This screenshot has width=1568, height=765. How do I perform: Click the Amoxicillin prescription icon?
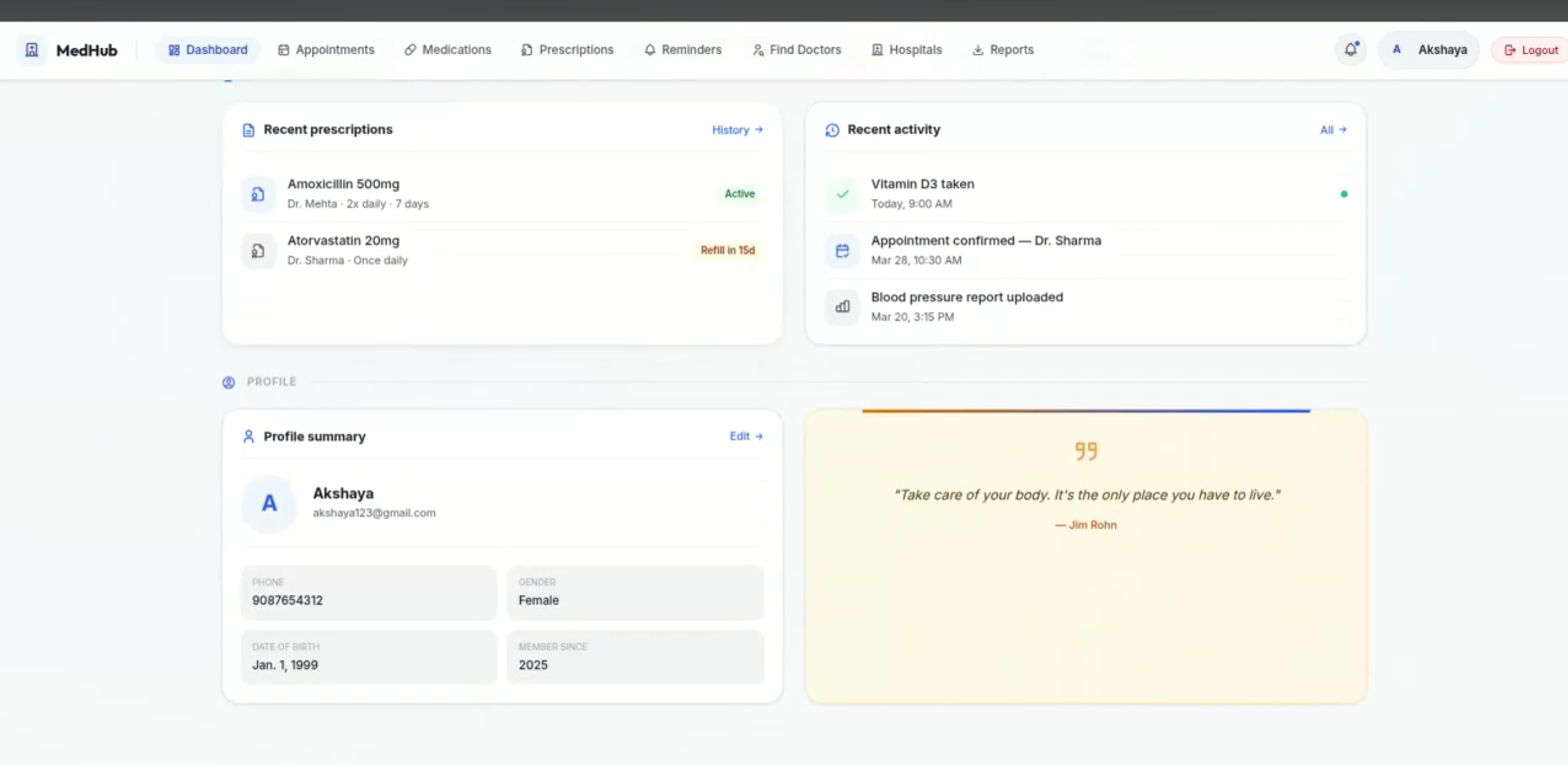click(x=258, y=194)
